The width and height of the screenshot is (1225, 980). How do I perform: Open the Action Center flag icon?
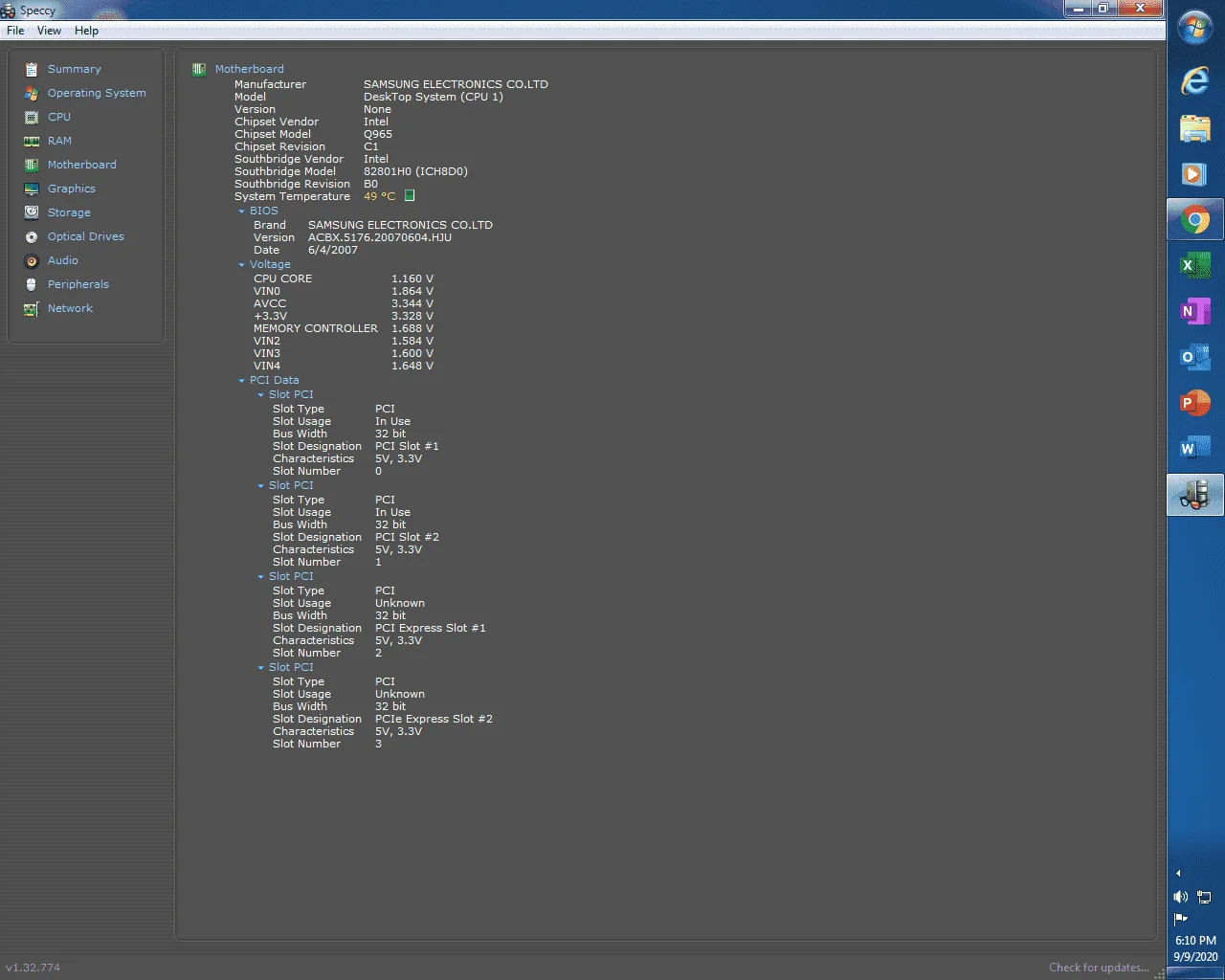[1180, 919]
